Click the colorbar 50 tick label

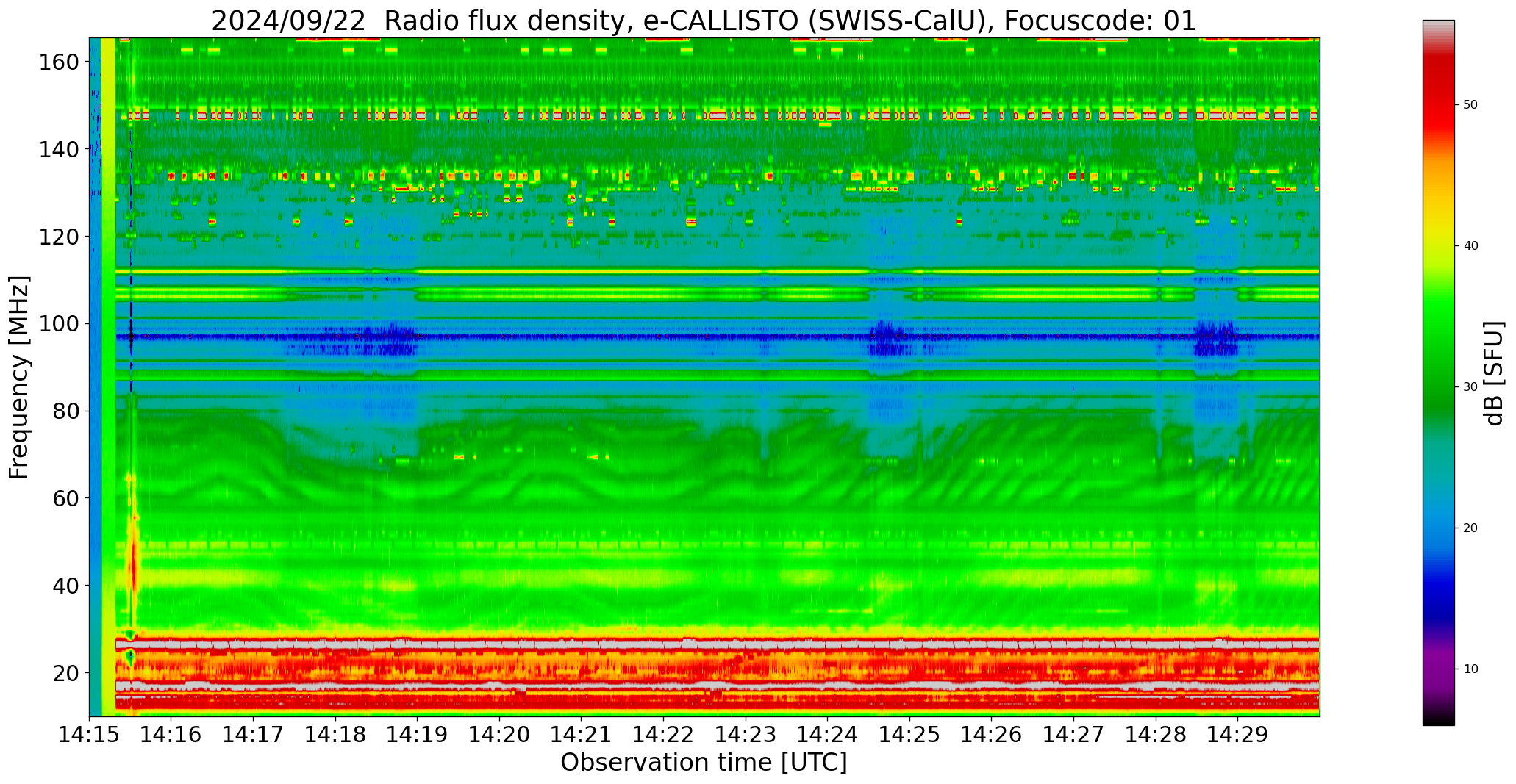[1470, 105]
